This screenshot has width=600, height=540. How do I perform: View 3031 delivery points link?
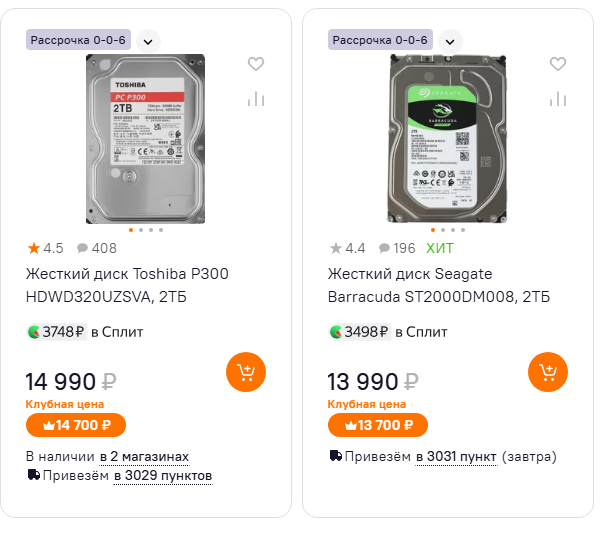[x=456, y=457]
